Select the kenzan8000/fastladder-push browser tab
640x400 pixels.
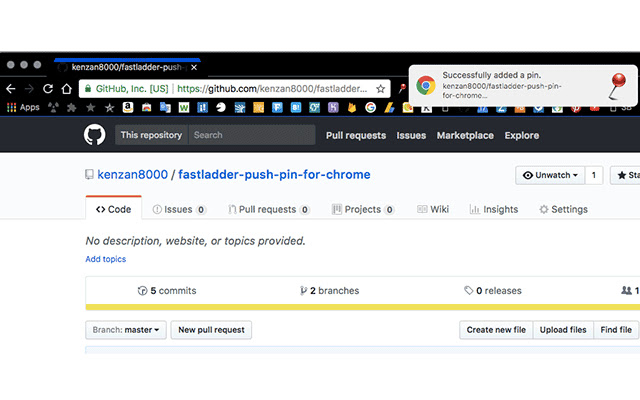pos(127,67)
